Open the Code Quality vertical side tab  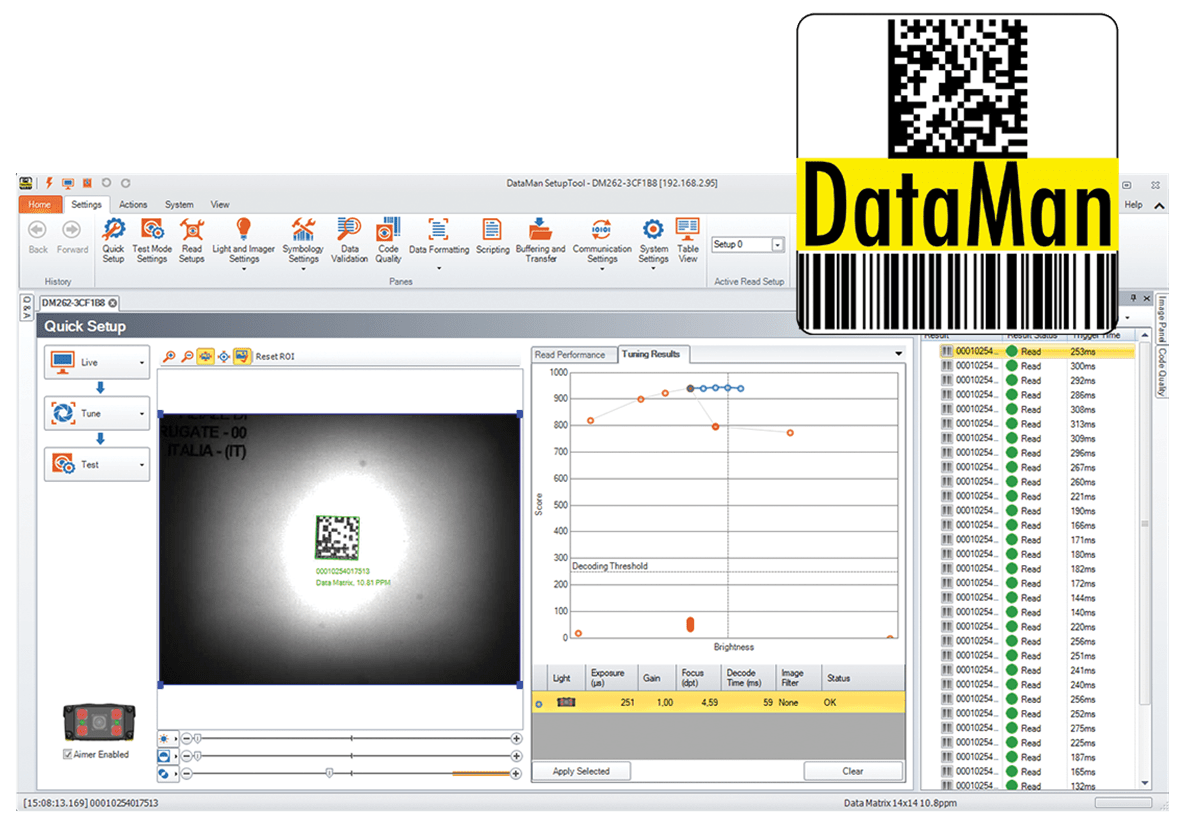(1162, 372)
